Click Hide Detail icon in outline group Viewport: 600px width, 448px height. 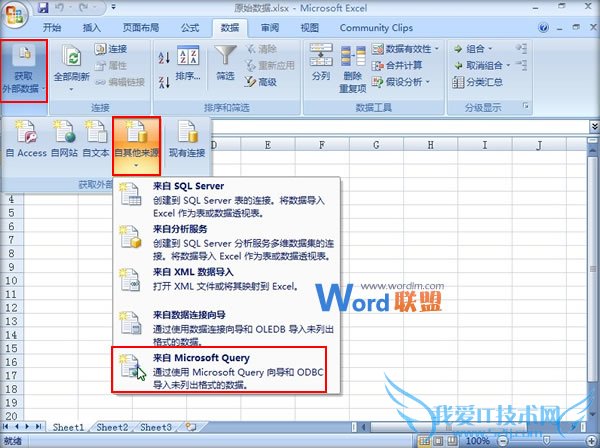[x=521, y=65]
